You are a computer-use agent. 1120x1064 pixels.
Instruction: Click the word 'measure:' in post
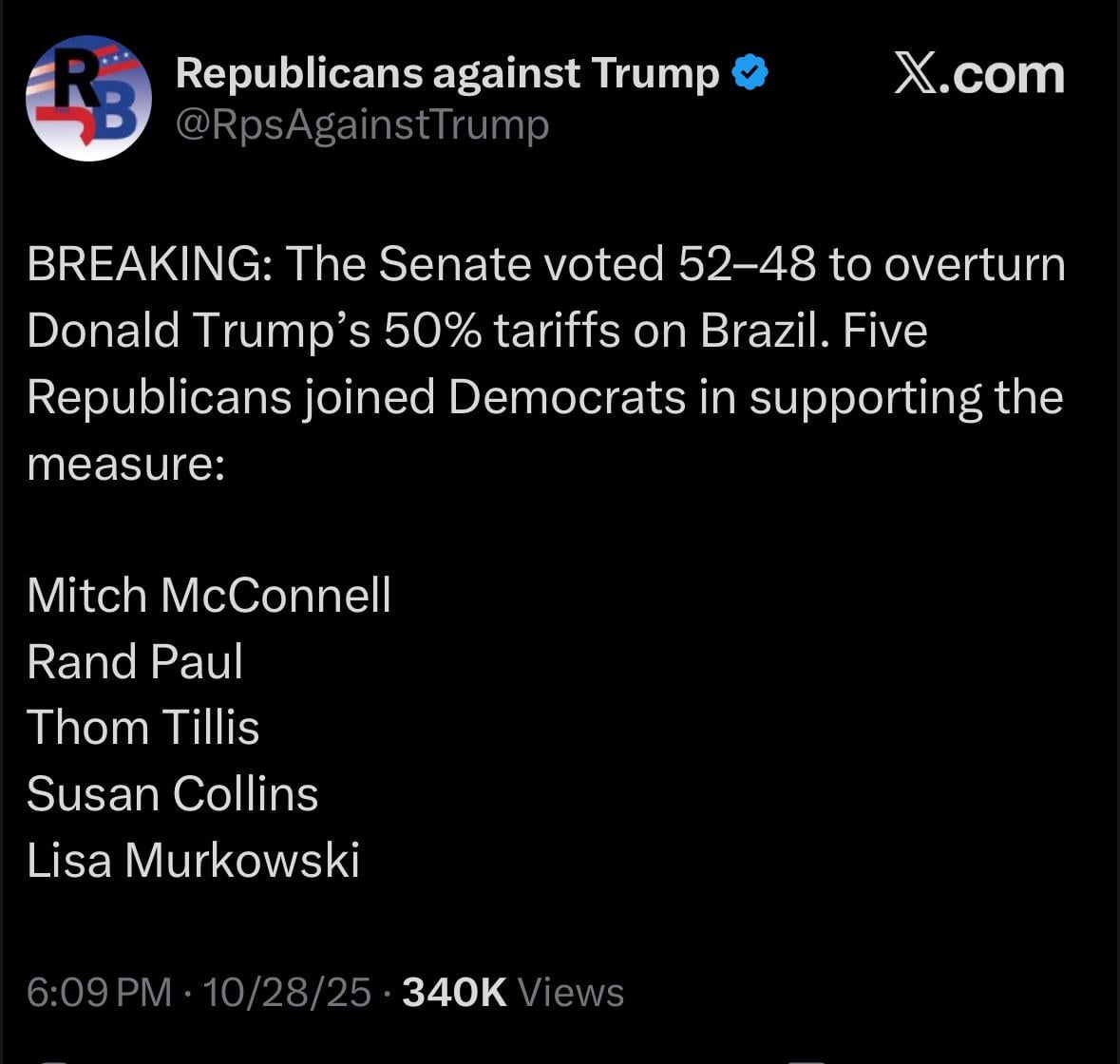[125, 464]
